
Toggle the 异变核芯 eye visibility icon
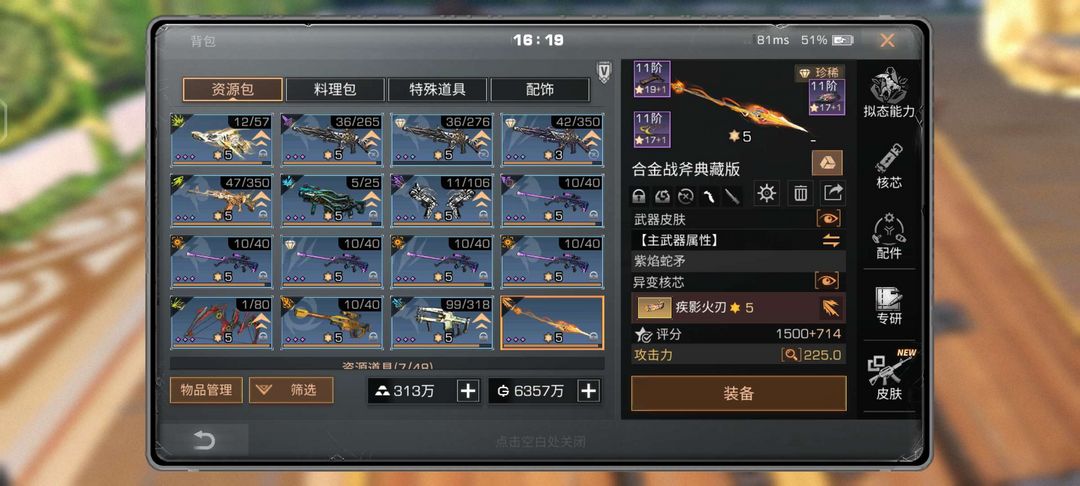[x=827, y=280]
